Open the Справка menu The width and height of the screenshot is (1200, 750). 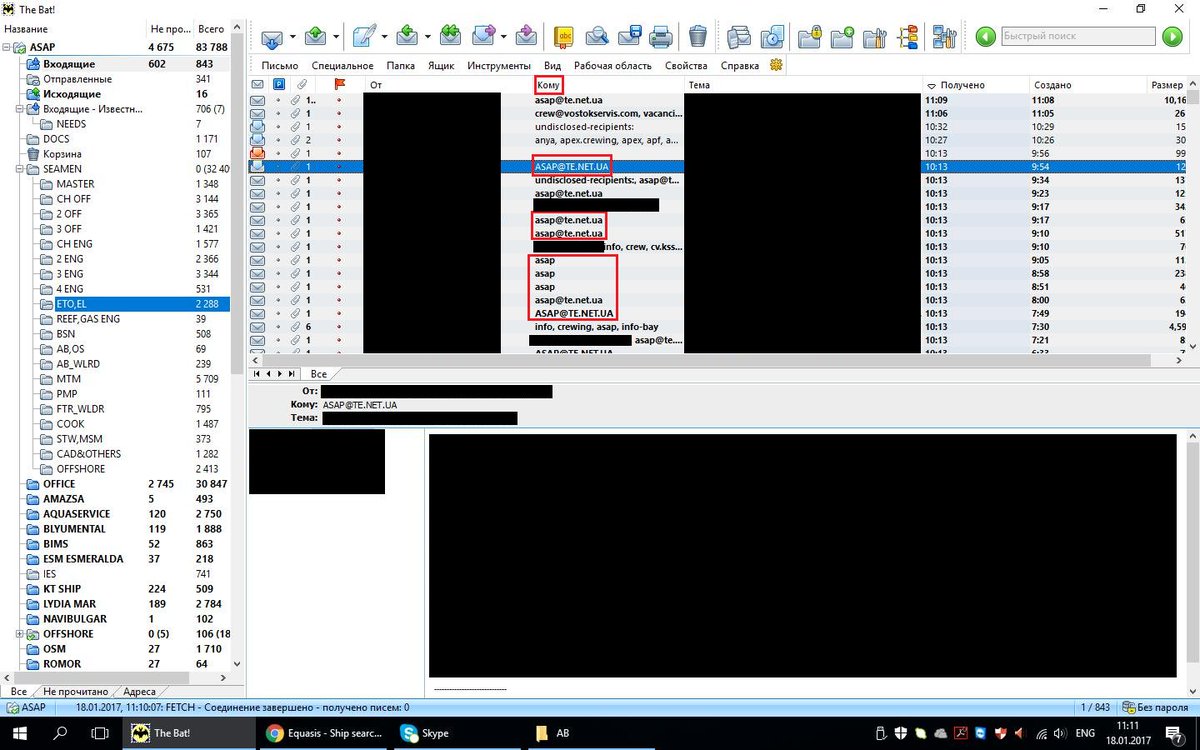pos(739,66)
